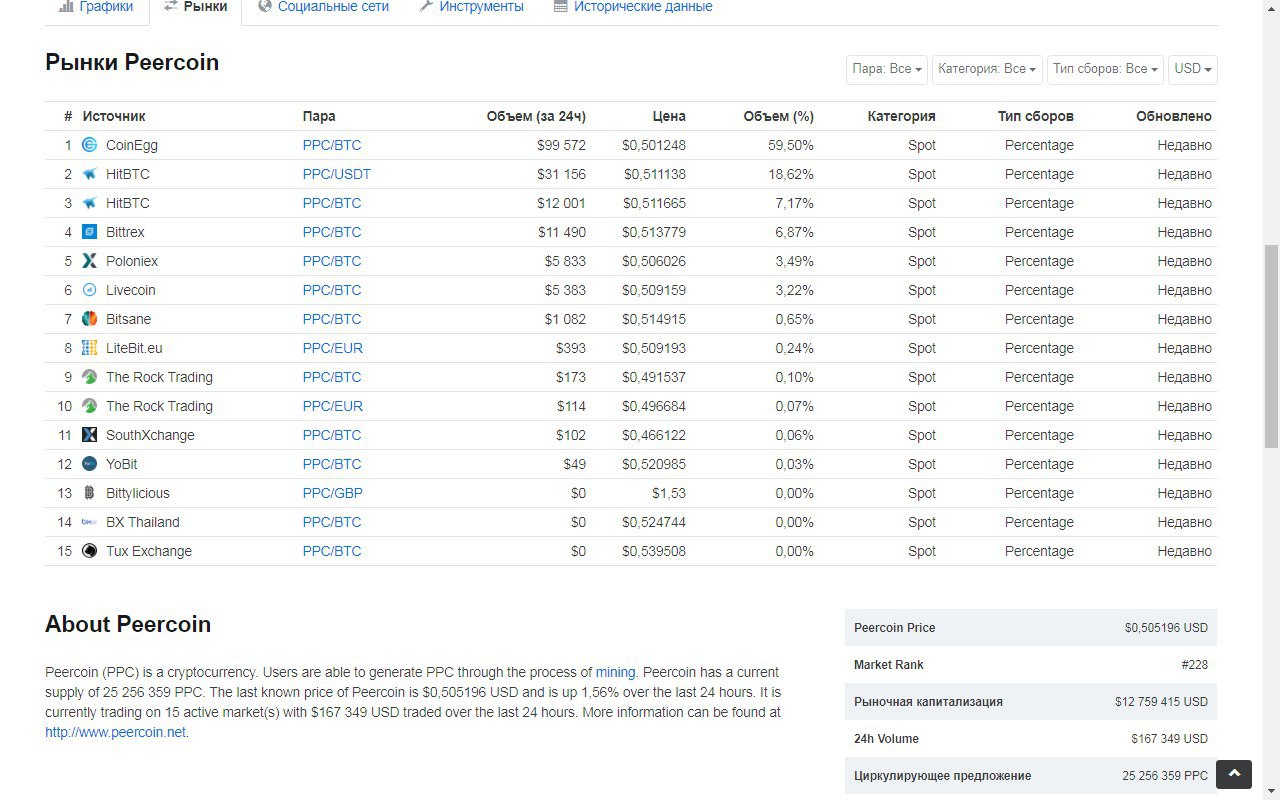Sort by Источник column header

point(114,116)
